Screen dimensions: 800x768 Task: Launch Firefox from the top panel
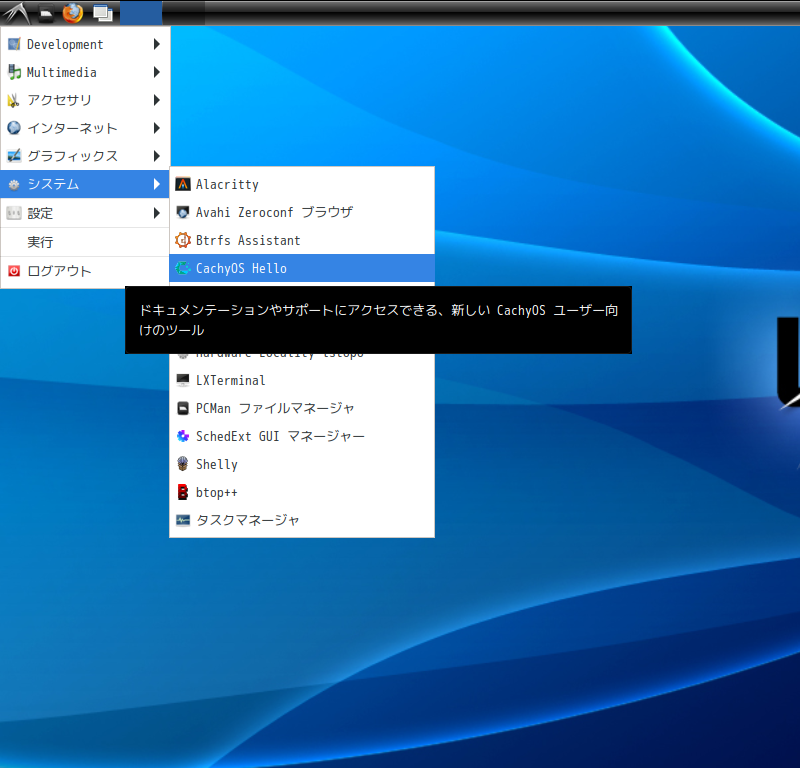point(73,13)
